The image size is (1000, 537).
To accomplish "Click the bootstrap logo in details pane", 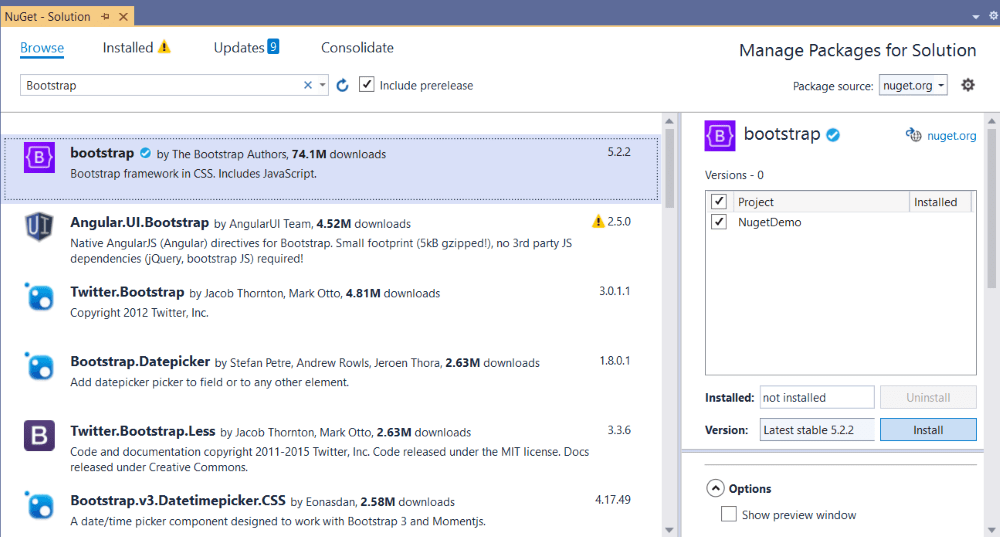I will tap(720, 136).
